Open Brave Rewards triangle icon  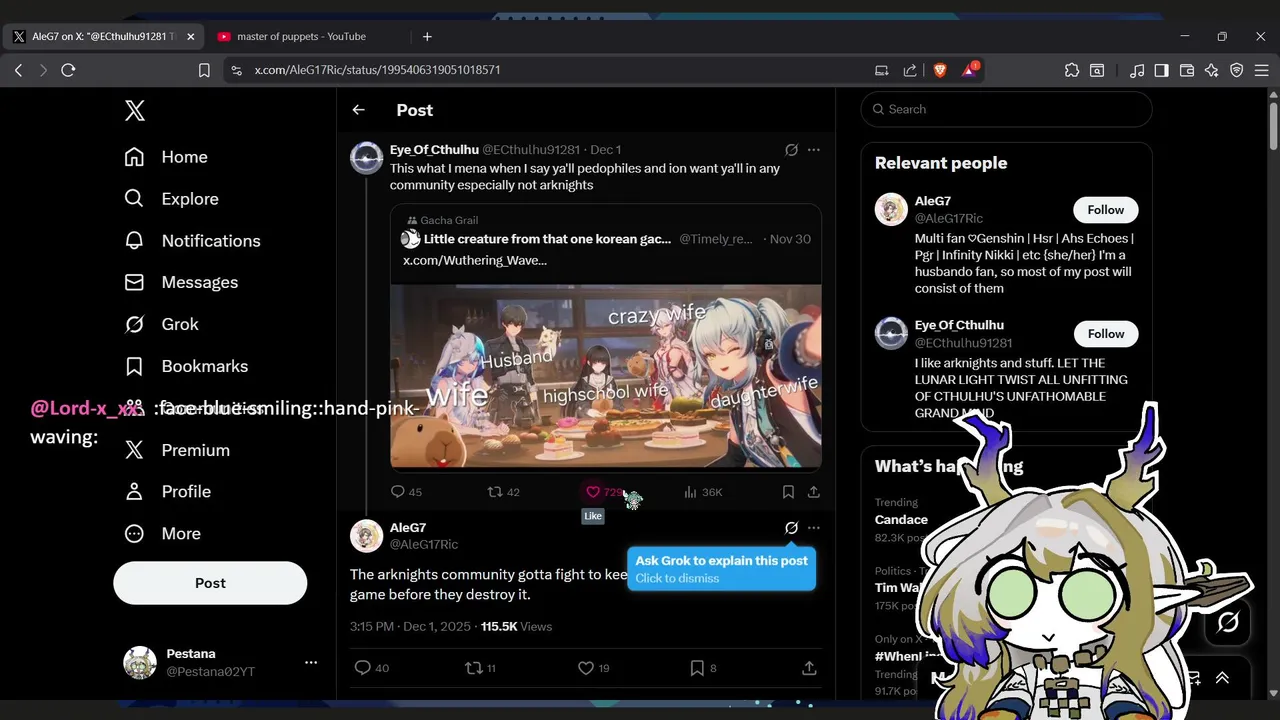coord(970,70)
